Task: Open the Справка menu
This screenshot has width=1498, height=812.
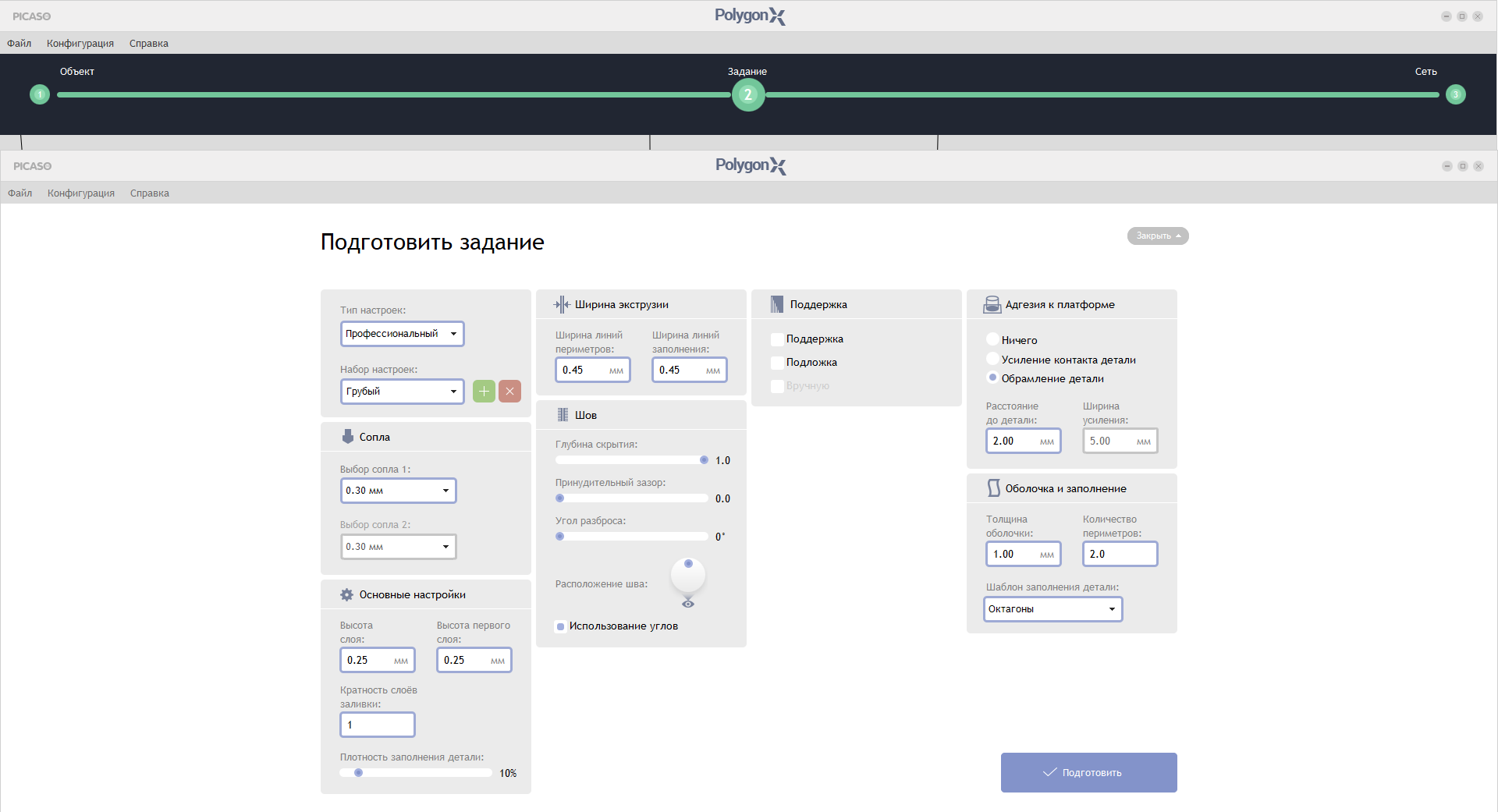Action: pos(150,193)
